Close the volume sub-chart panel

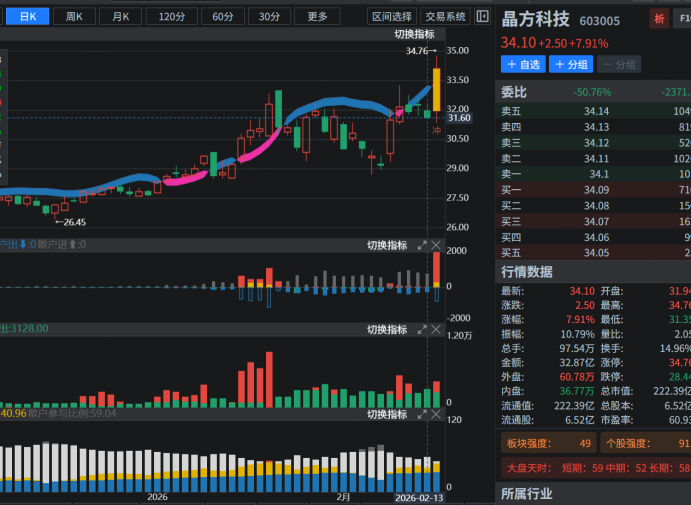coord(436,329)
